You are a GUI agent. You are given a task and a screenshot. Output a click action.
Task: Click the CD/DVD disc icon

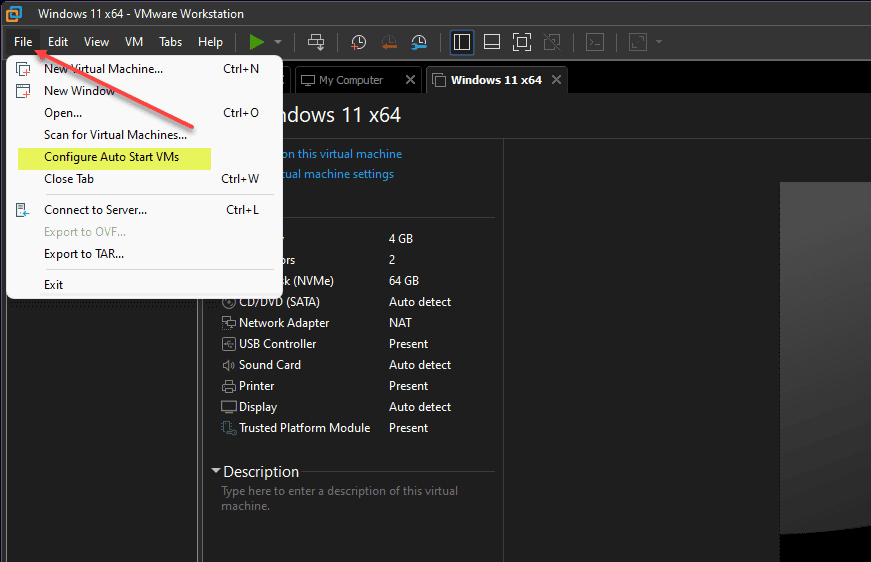(229, 303)
